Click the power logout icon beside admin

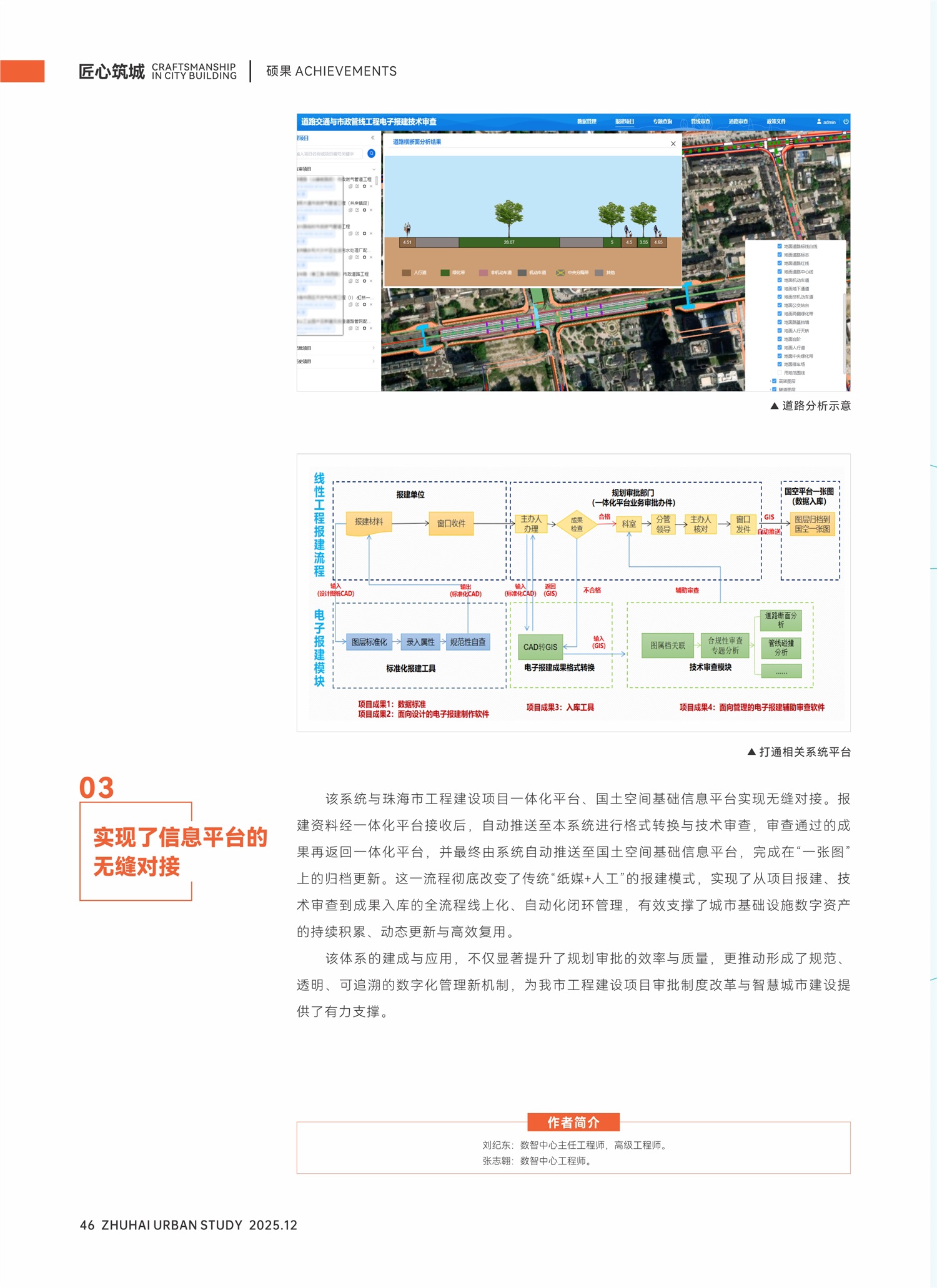click(846, 122)
